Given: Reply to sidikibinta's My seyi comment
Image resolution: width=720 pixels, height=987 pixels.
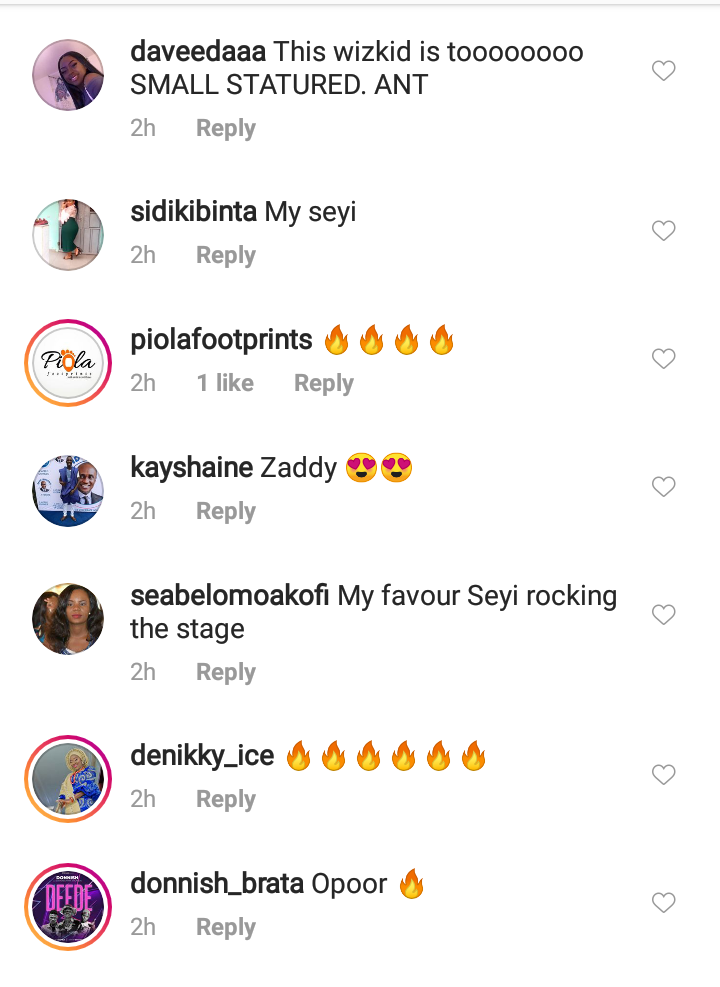Looking at the screenshot, I should (225, 256).
